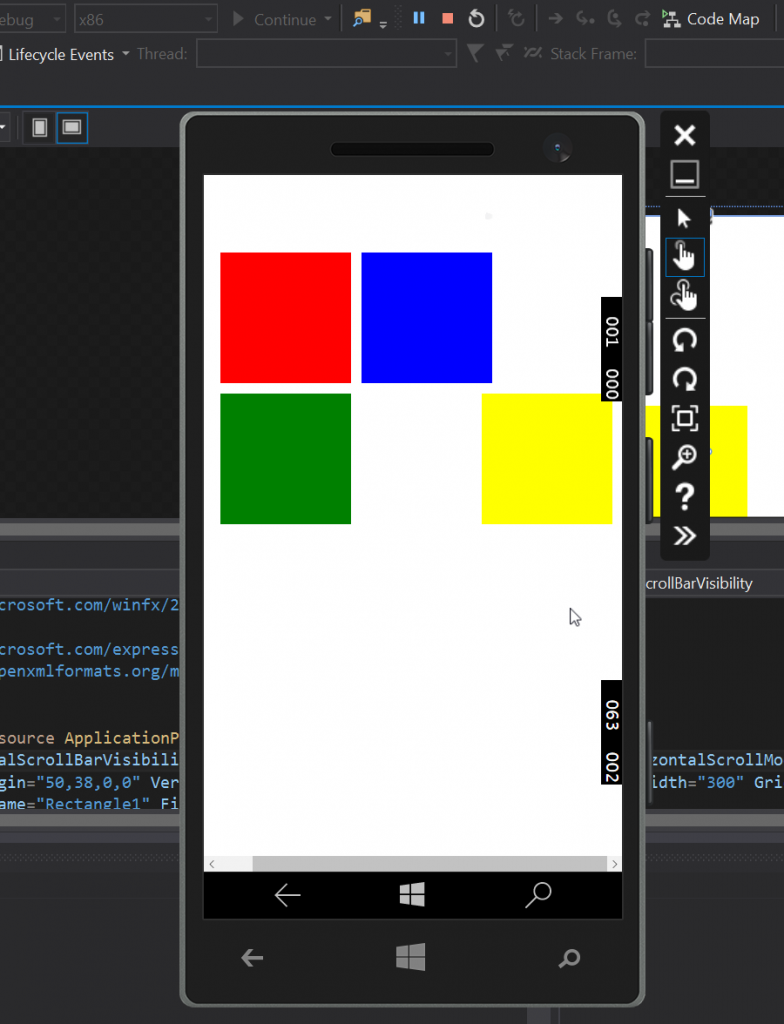Pause debugging with the Break All icon
The width and height of the screenshot is (784, 1024).
419,18
